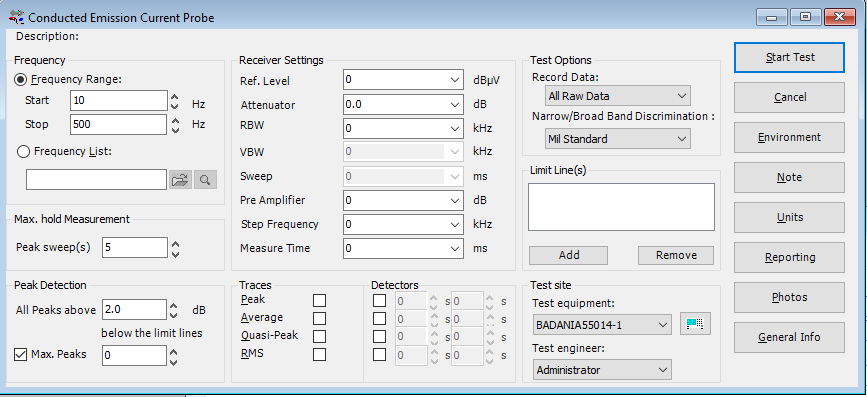Open the Environment settings button
The height and width of the screenshot is (397, 867).
790,137
